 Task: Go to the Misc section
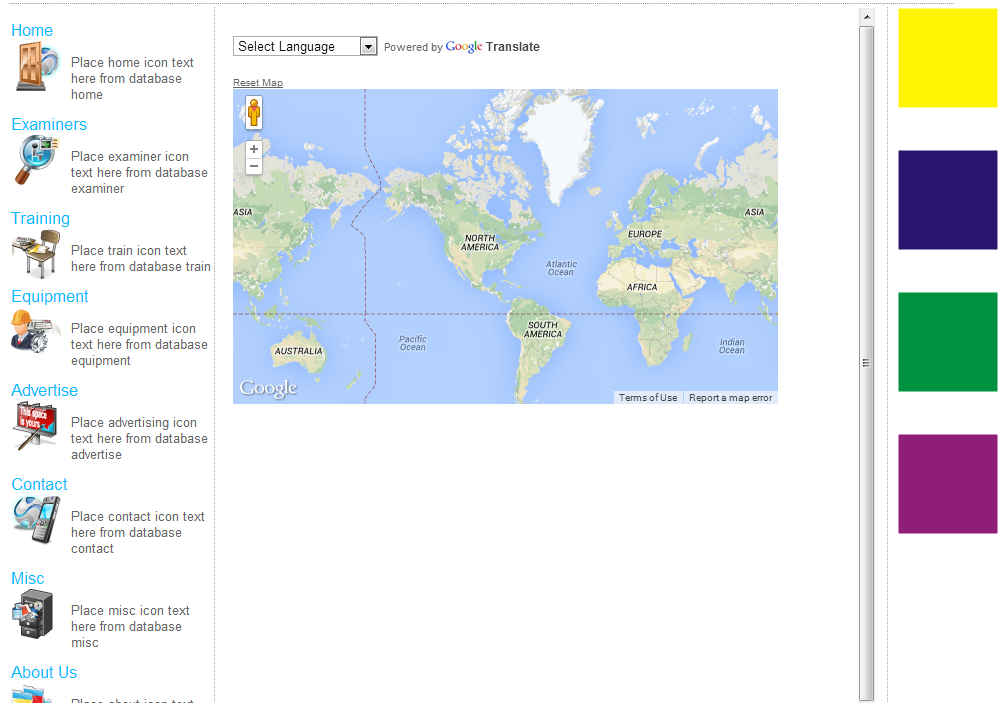tap(28, 578)
